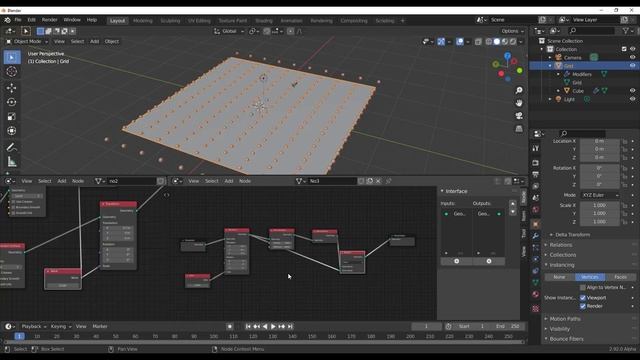Open the Render properties tab icon
The image size is (640, 360).
(536, 163)
